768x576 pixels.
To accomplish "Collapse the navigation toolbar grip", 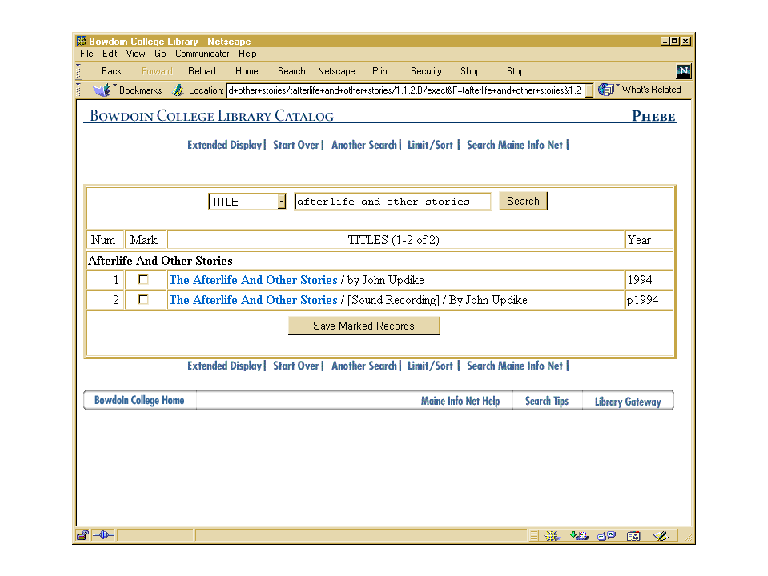I will (78, 71).
